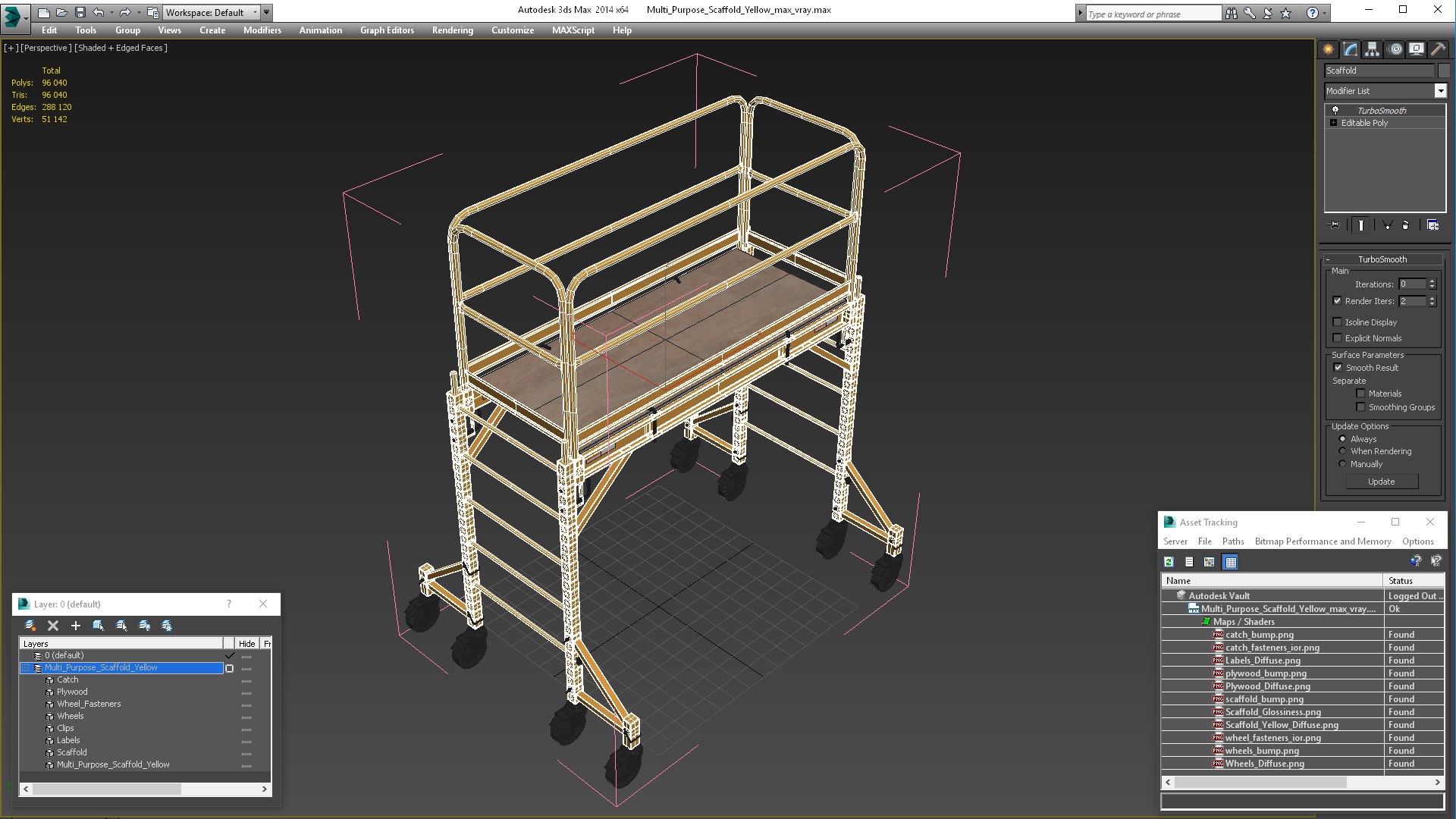The width and height of the screenshot is (1456, 819).
Task: Open the Modifier List dropdown
Action: 1440,91
